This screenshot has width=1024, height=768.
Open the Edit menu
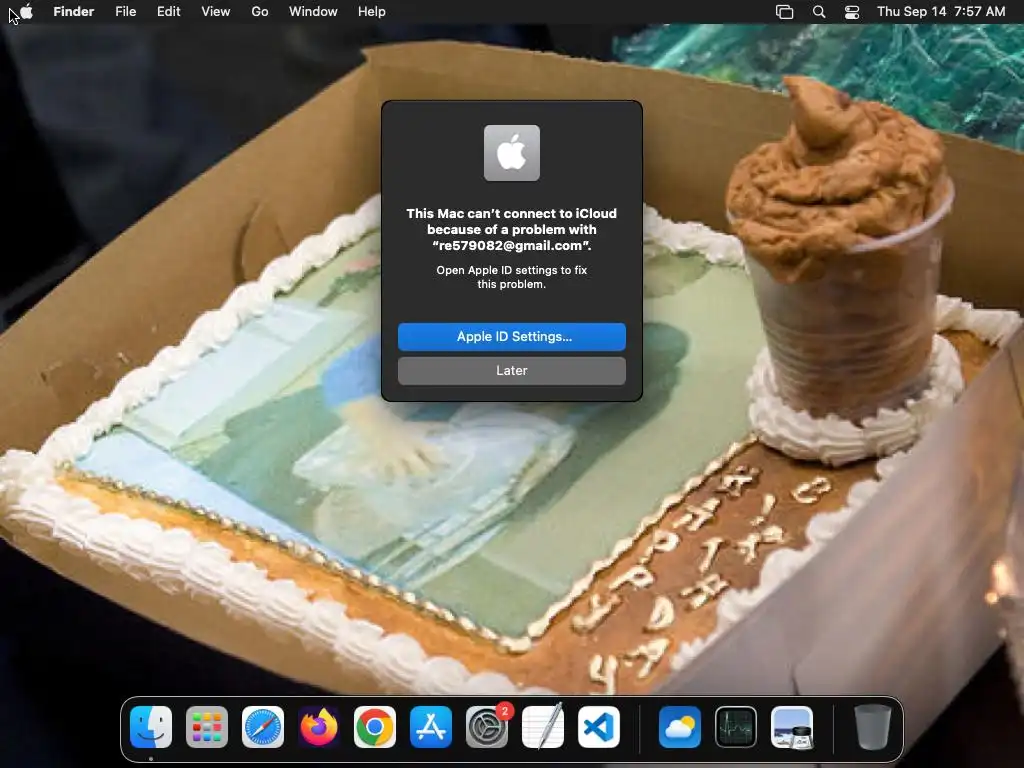click(168, 11)
